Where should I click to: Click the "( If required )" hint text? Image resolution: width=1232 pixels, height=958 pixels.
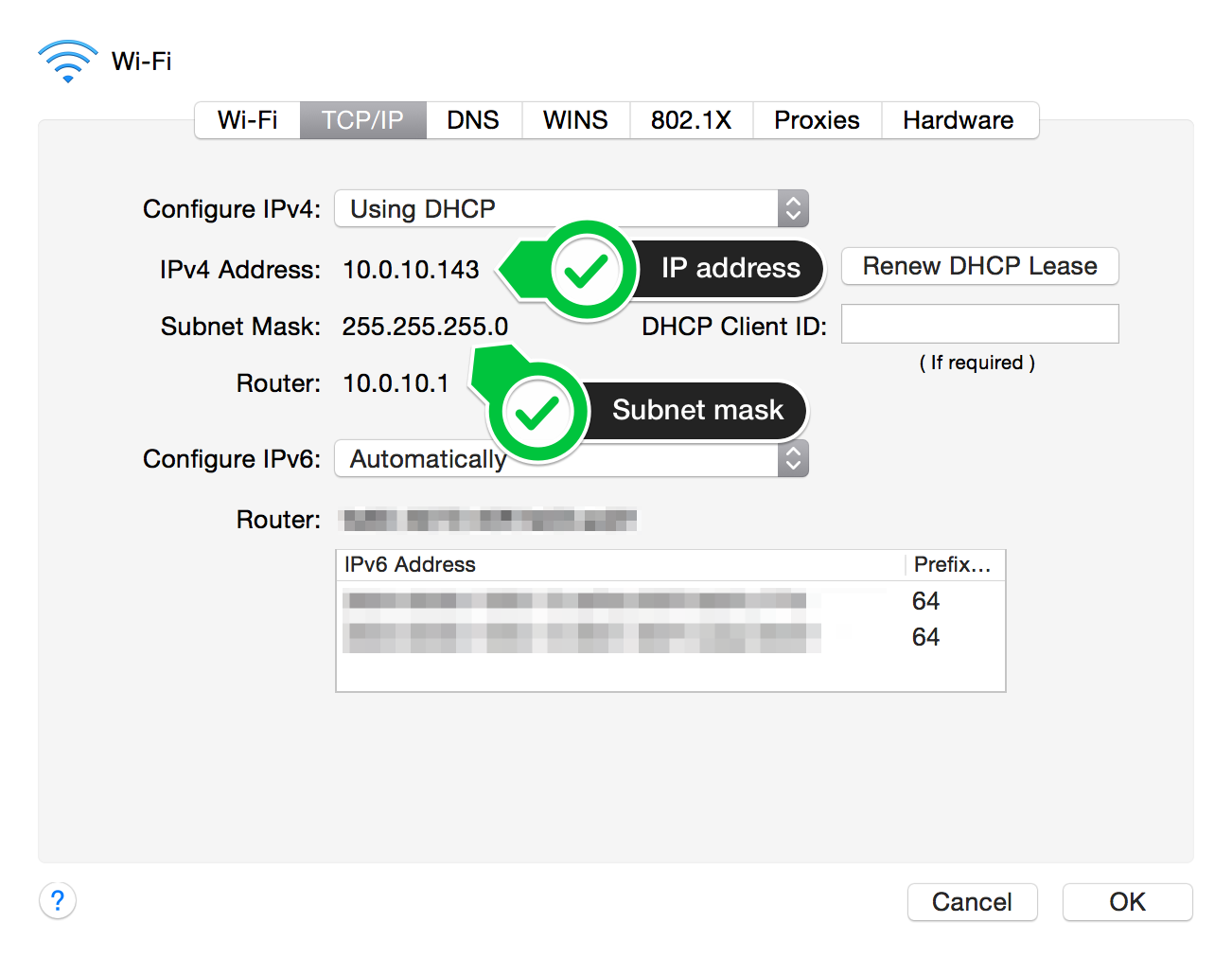[977, 363]
